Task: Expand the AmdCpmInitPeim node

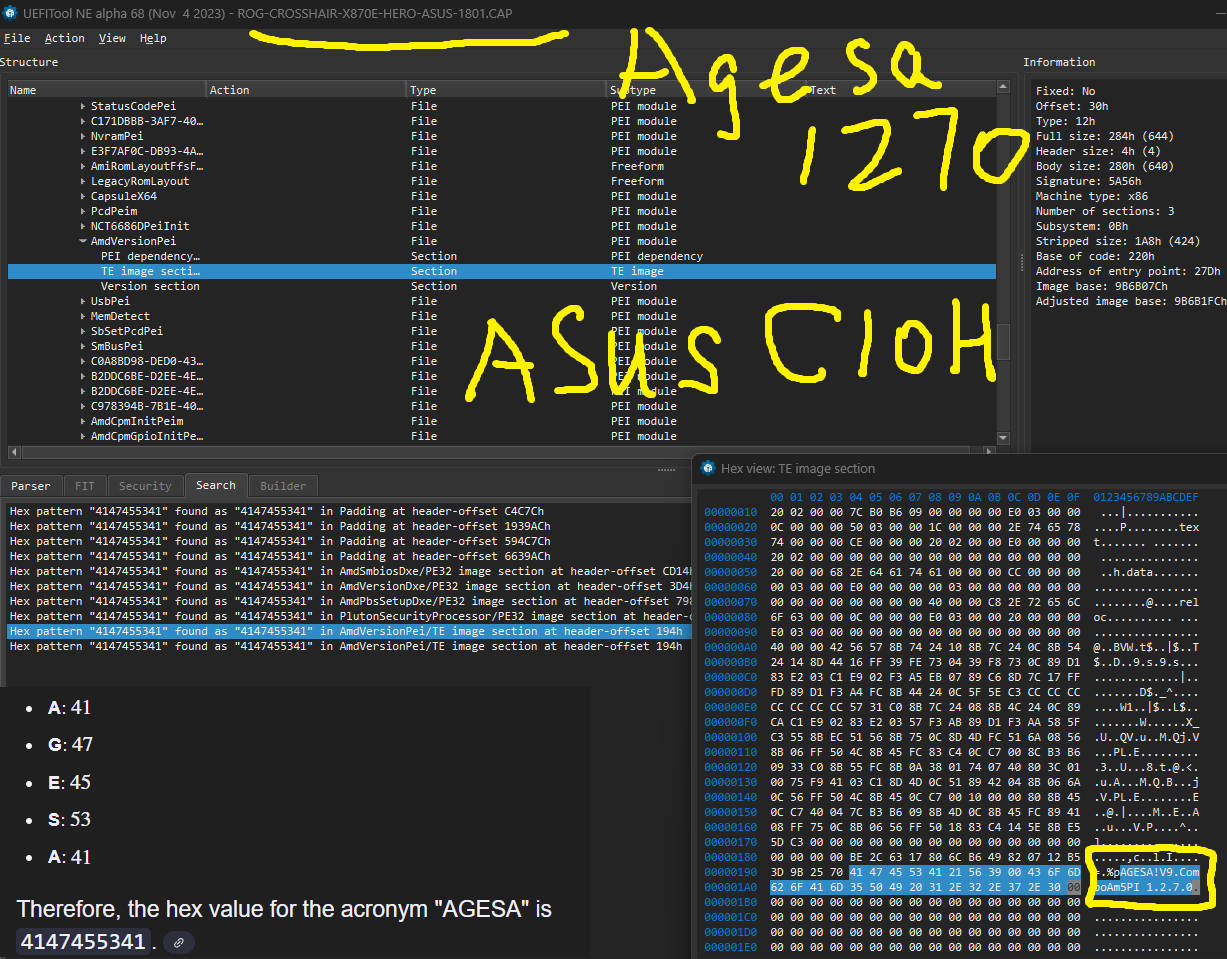Action: pos(82,421)
